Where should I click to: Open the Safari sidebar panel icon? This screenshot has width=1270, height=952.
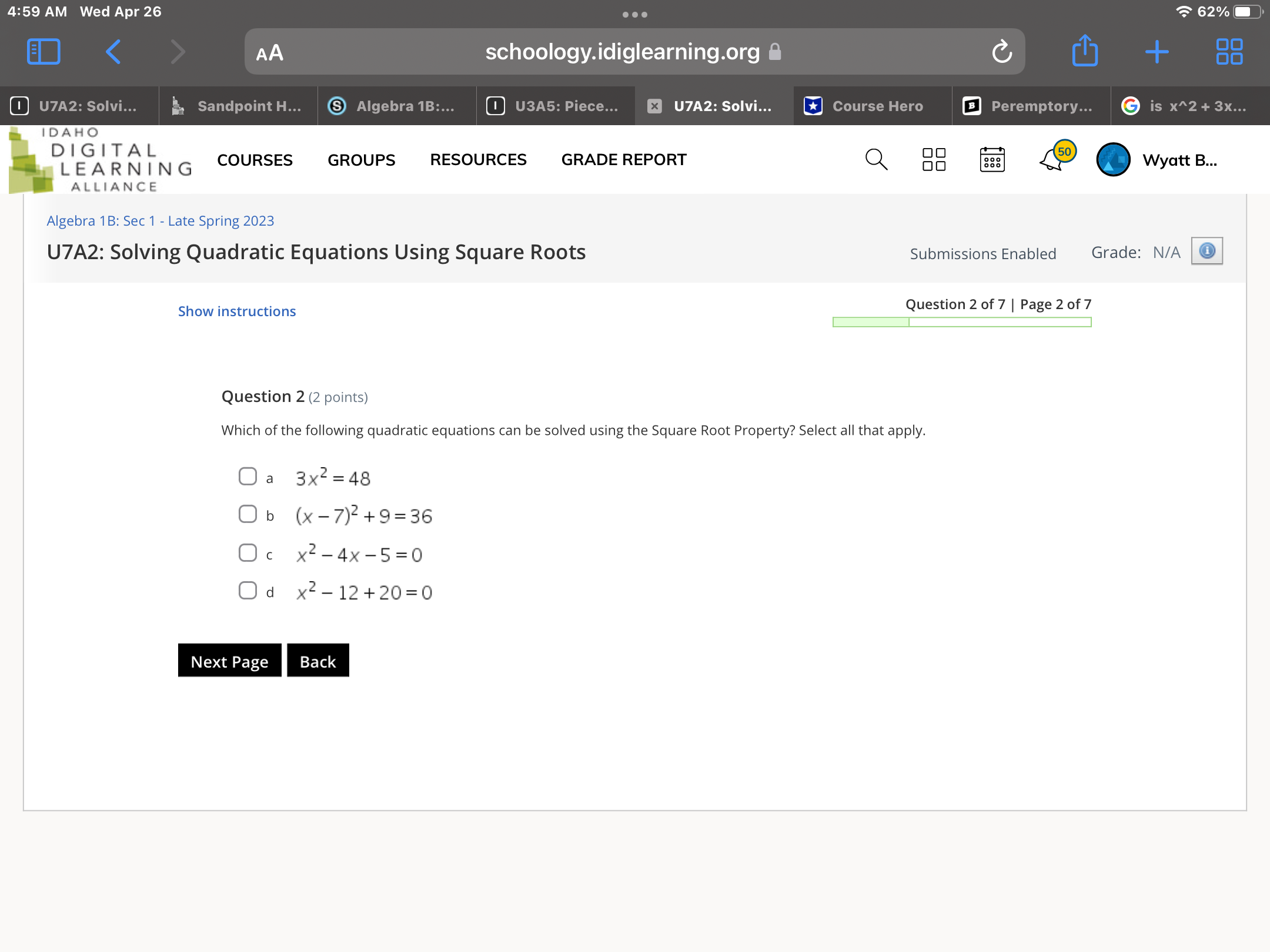pyautogui.click(x=44, y=52)
